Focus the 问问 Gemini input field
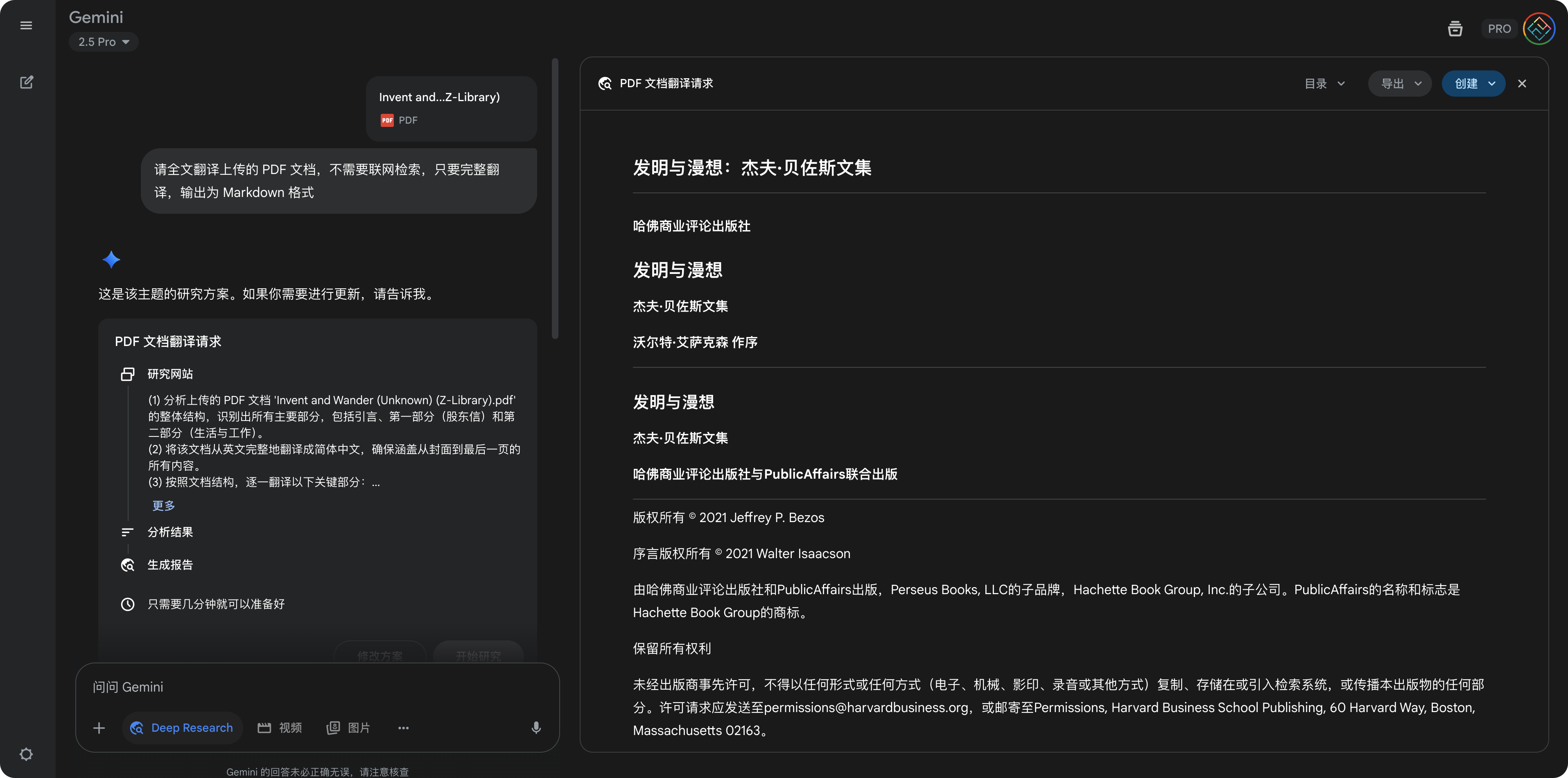1568x778 pixels. pyautogui.click(x=316, y=687)
